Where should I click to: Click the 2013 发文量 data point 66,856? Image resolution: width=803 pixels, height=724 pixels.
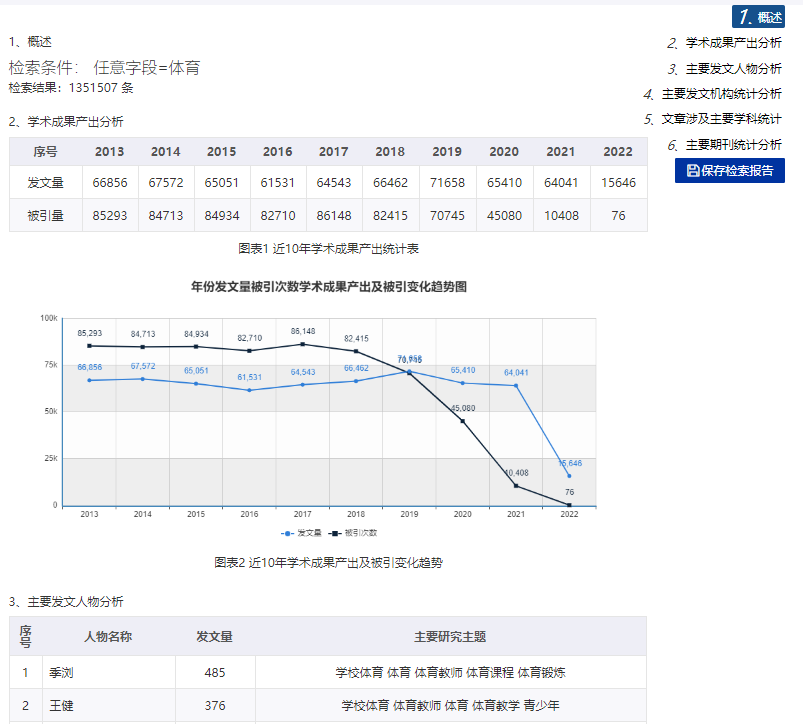89,380
